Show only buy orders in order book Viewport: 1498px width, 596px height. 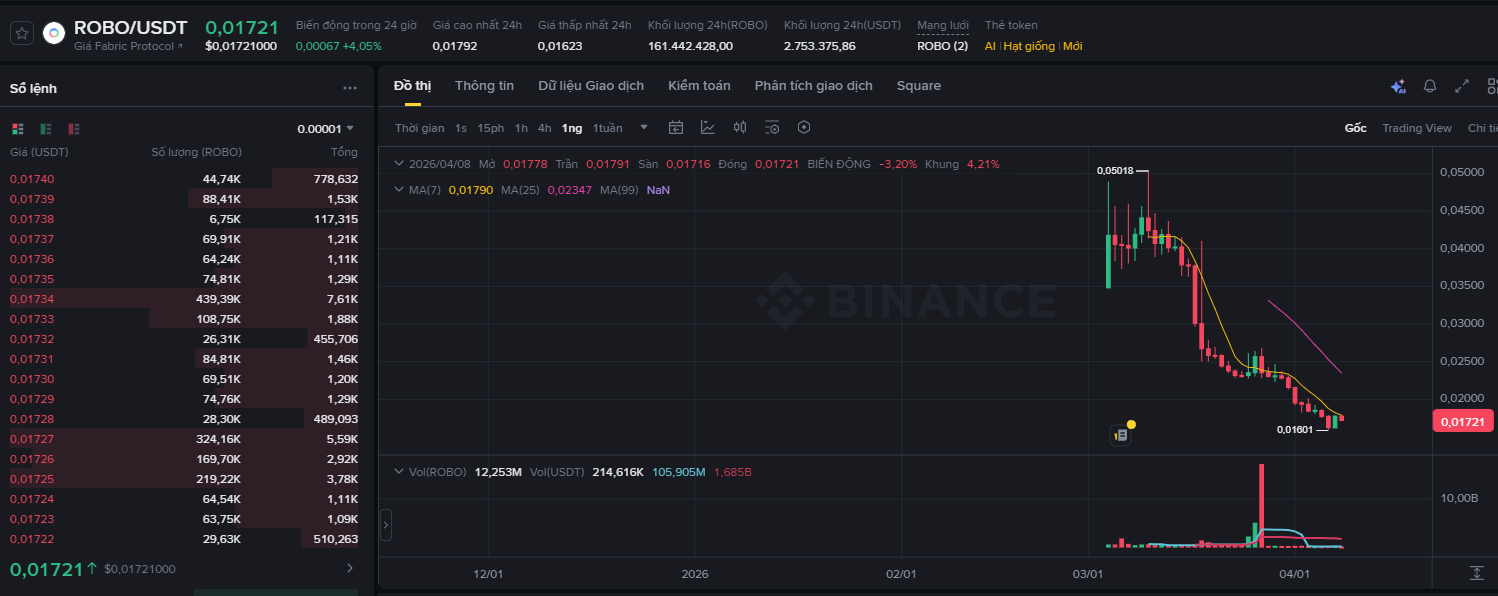(x=45, y=129)
